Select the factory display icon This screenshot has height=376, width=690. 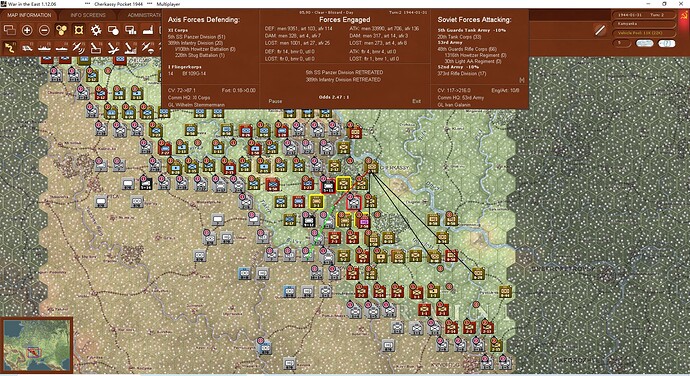[147, 30]
